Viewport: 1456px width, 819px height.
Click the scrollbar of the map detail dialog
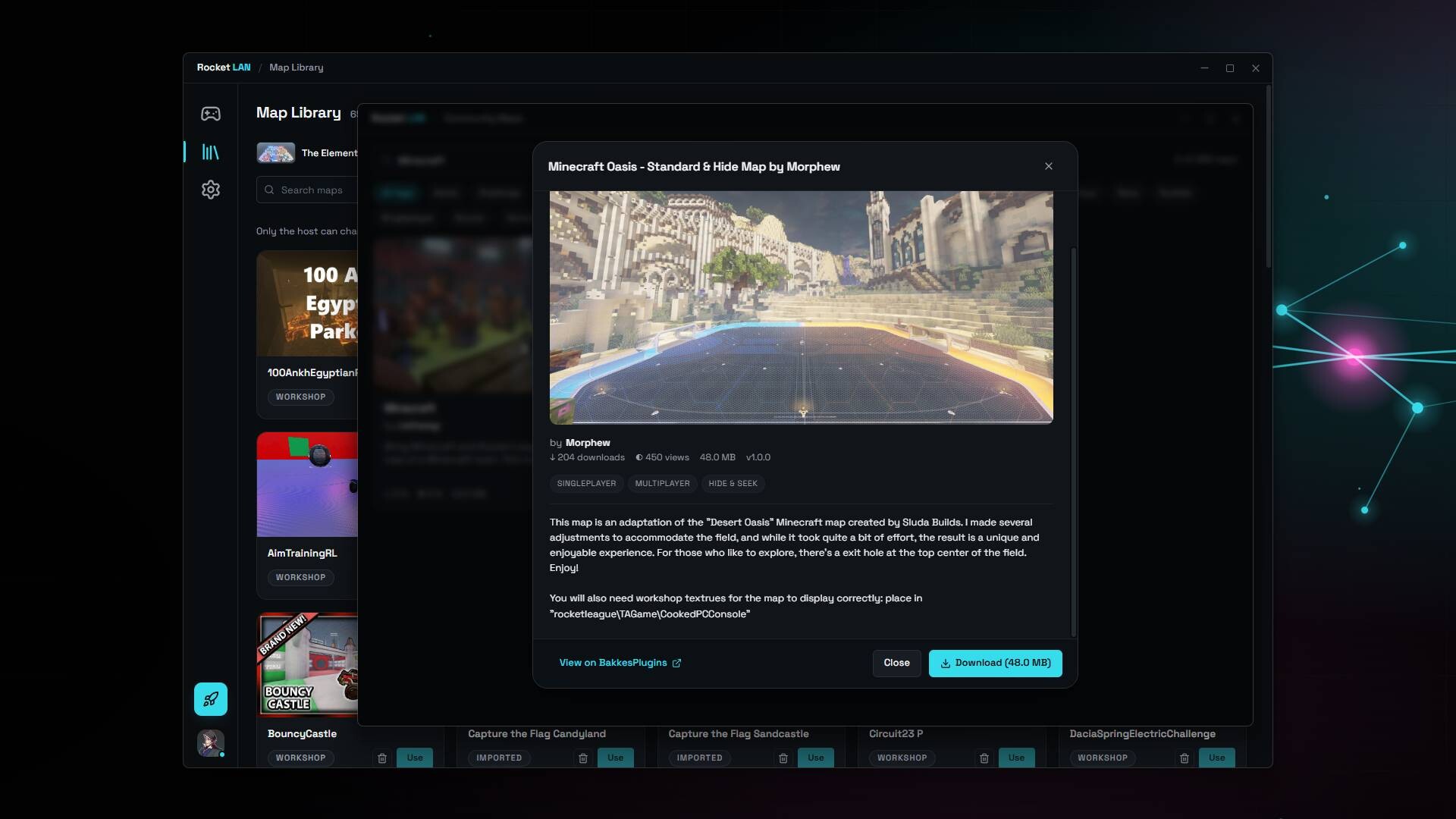pos(1073,441)
